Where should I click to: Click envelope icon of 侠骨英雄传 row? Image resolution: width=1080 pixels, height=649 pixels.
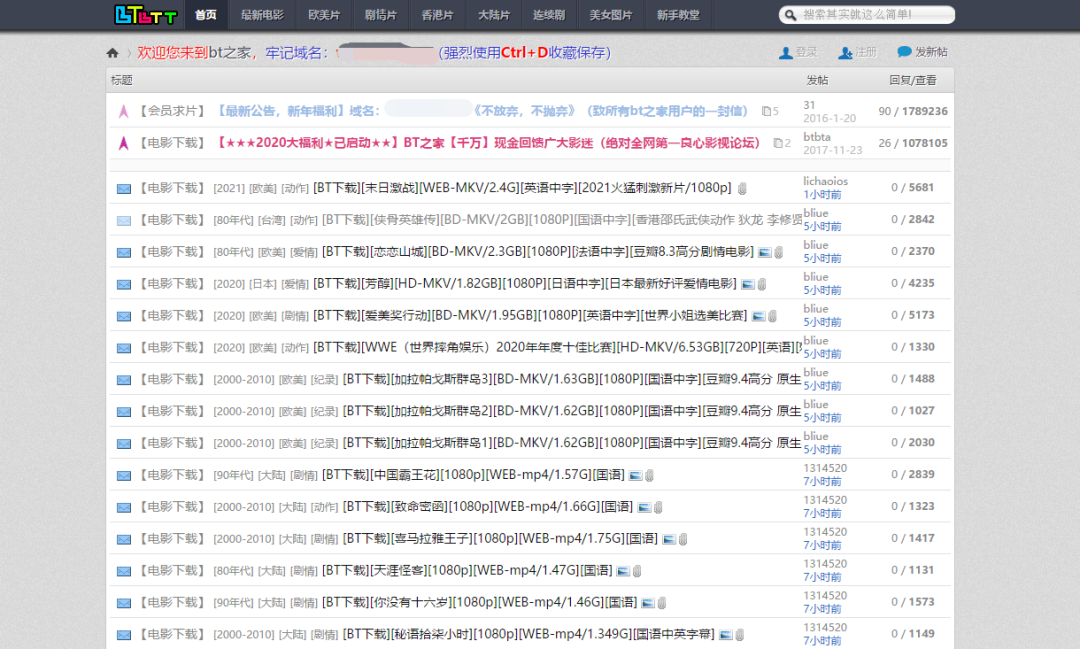click(124, 220)
